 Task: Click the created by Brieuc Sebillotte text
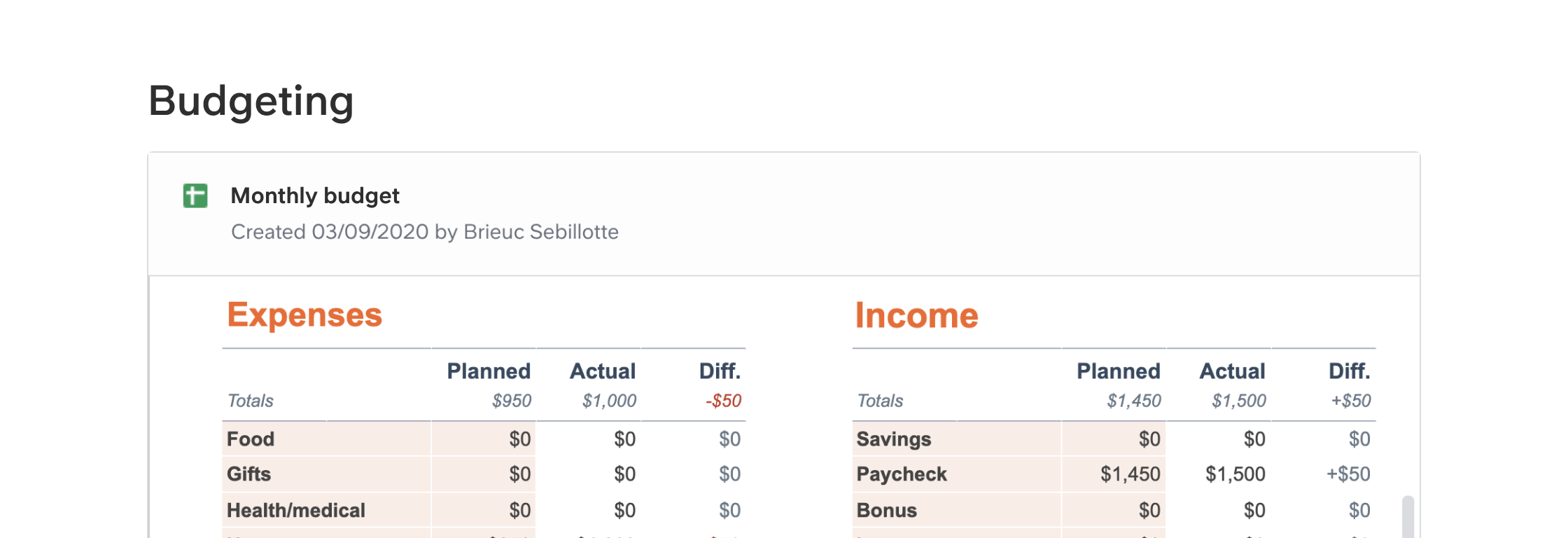(x=424, y=232)
